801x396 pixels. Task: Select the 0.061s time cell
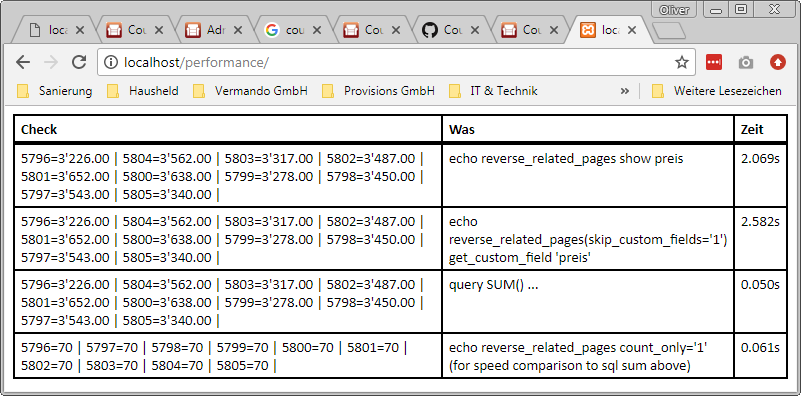pos(761,356)
